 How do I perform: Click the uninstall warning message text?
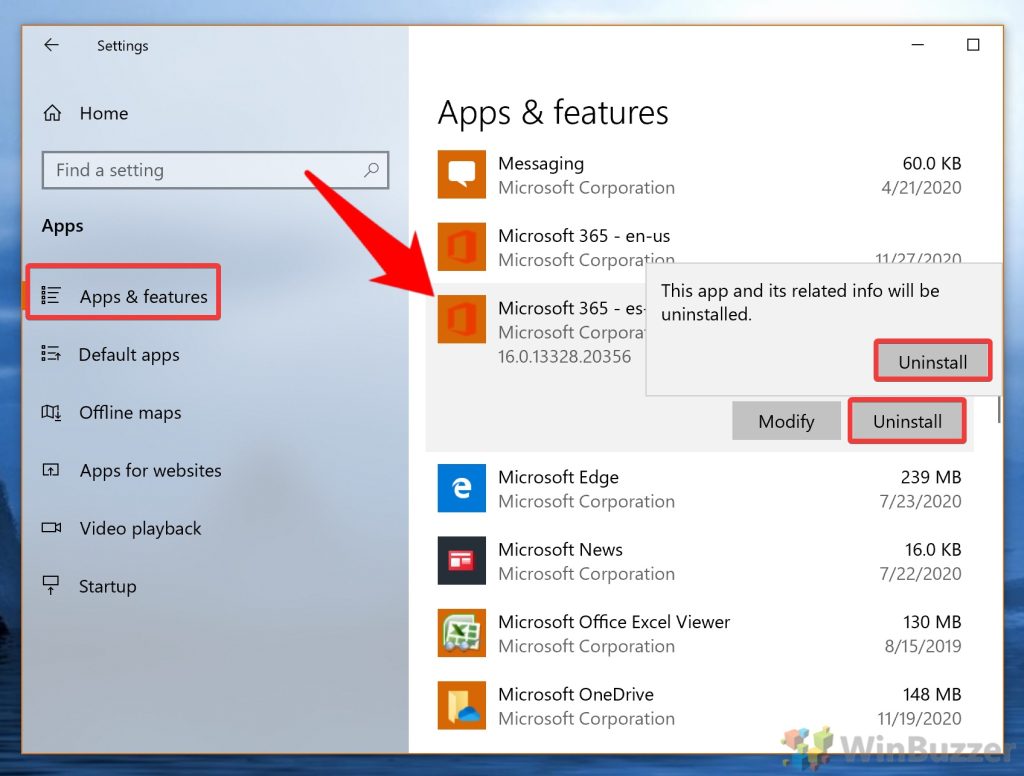click(x=800, y=302)
